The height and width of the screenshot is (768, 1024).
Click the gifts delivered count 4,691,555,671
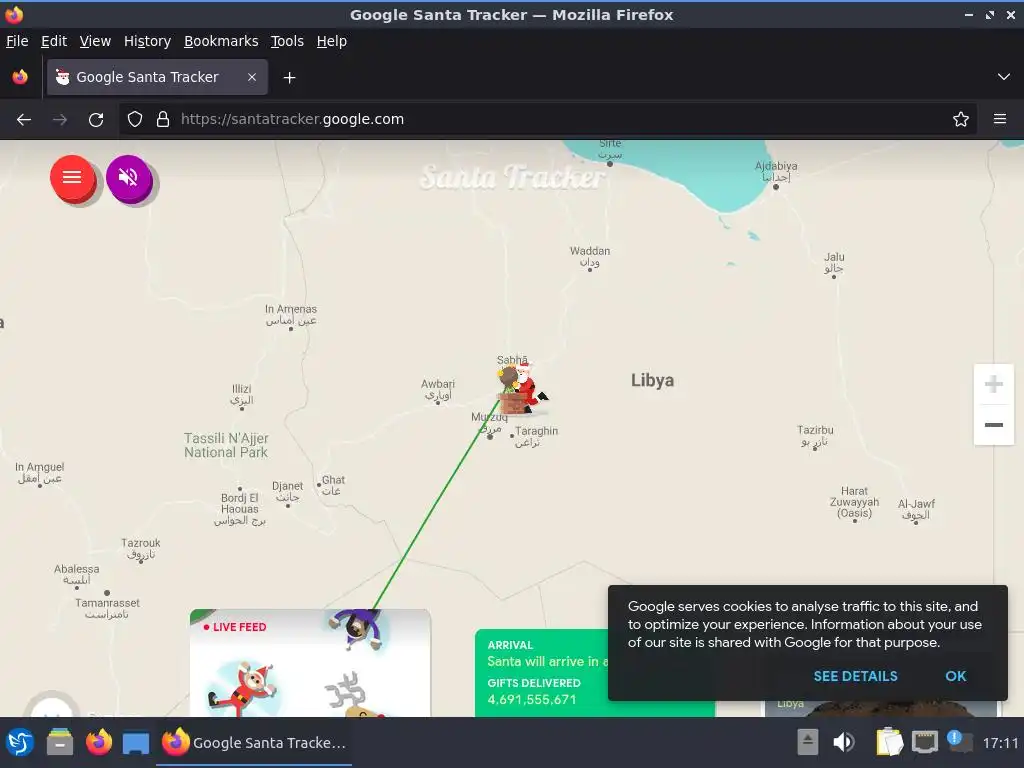pyautogui.click(x=532, y=699)
